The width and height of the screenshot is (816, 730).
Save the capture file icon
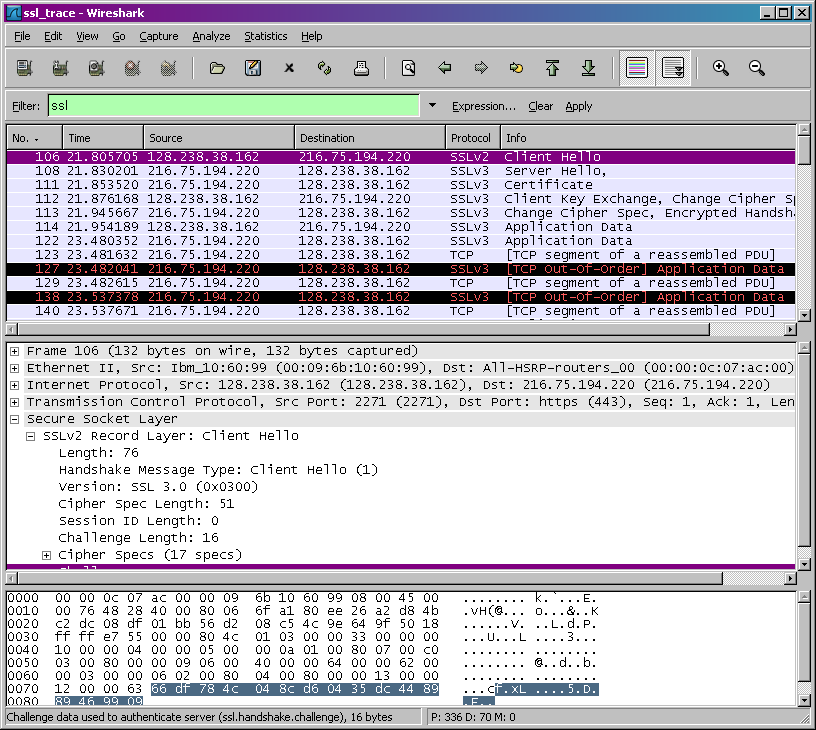click(x=253, y=68)
